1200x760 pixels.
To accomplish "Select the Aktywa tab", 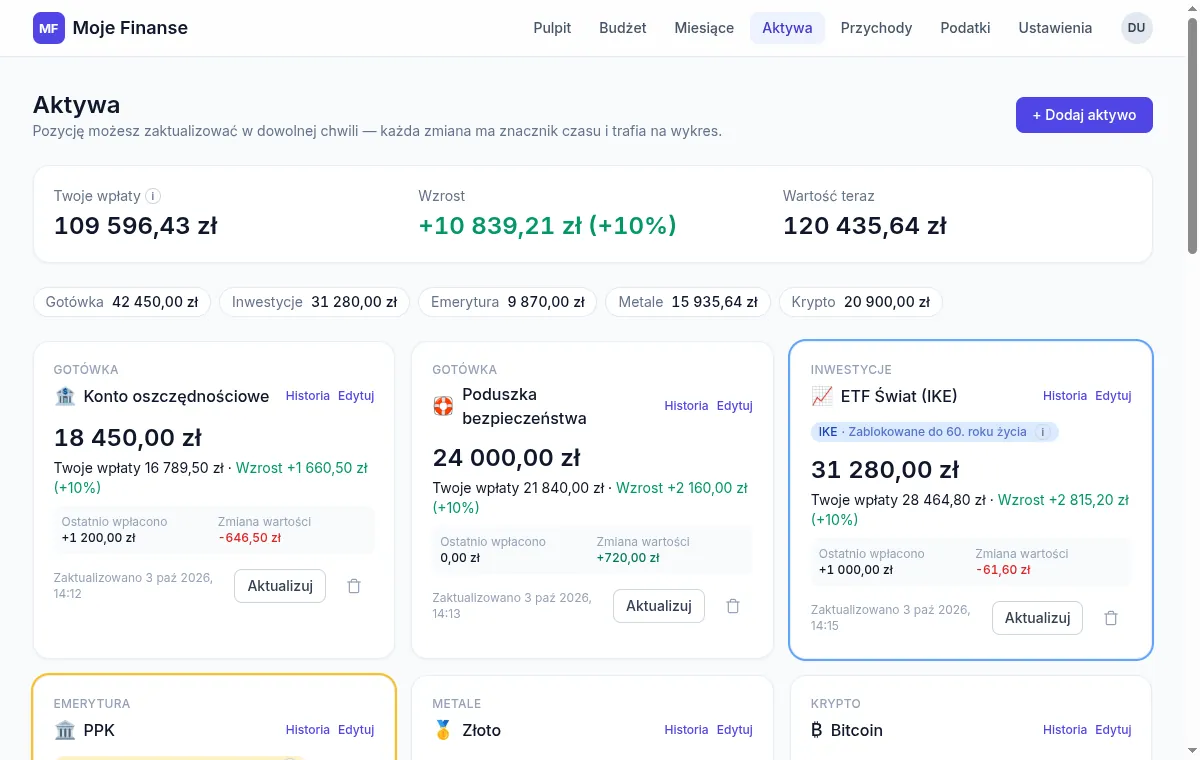I will [x=787, y=28].
